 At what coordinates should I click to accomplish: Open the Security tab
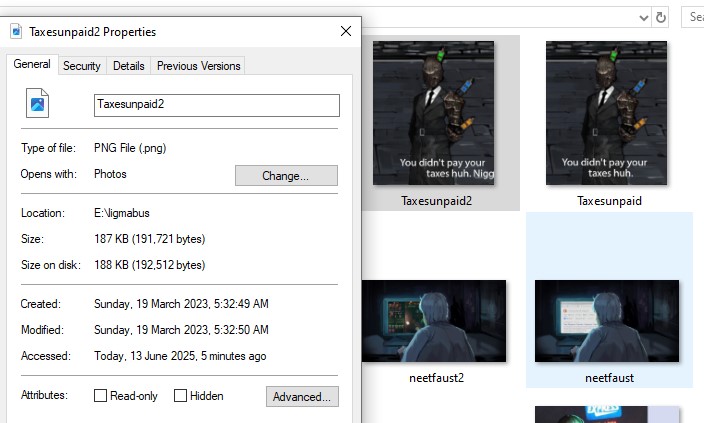coord(82,66)
